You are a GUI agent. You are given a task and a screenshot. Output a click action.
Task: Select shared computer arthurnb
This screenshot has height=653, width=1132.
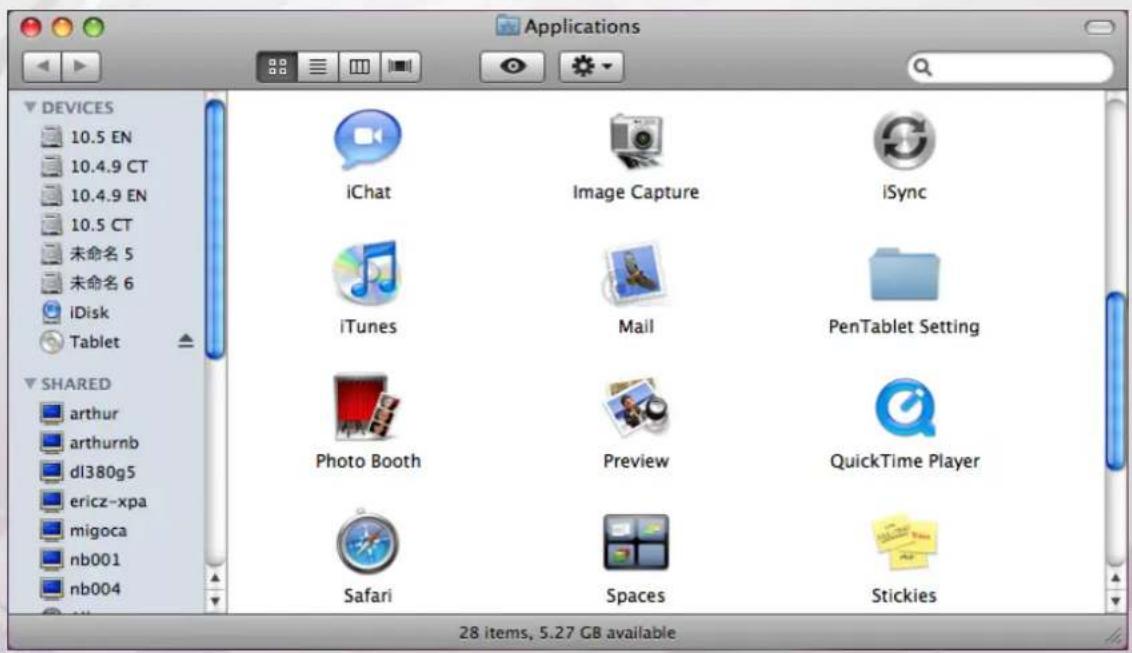90,442
